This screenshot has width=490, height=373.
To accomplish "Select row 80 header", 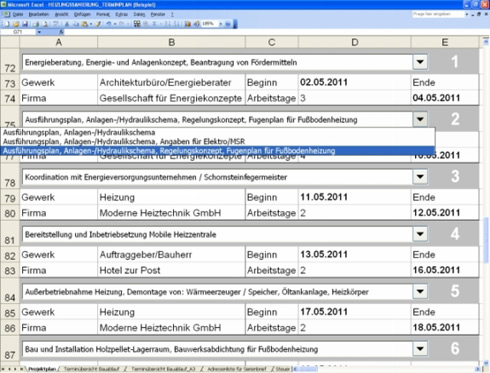I will click(x=10, y=213).
